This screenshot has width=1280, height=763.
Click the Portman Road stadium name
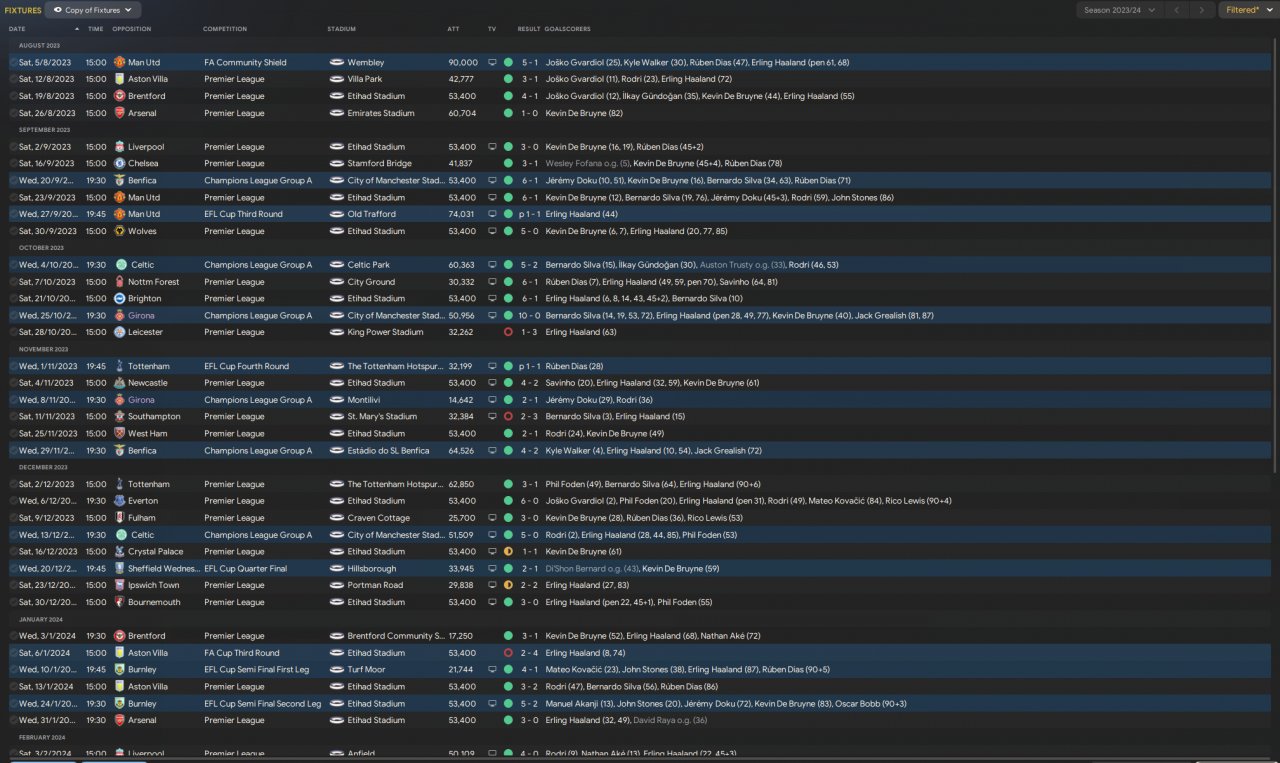click(x=375, y=585)
